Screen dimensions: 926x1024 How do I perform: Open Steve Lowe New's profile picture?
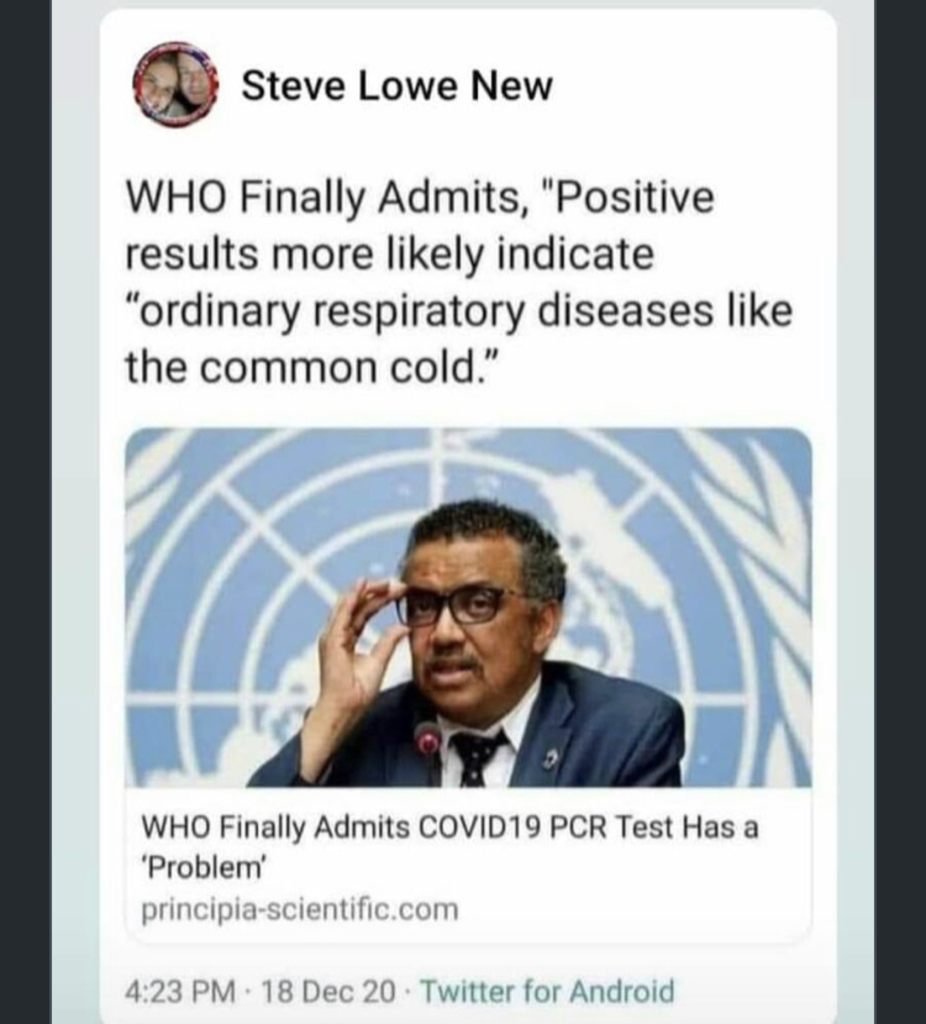tap(174, 84)
